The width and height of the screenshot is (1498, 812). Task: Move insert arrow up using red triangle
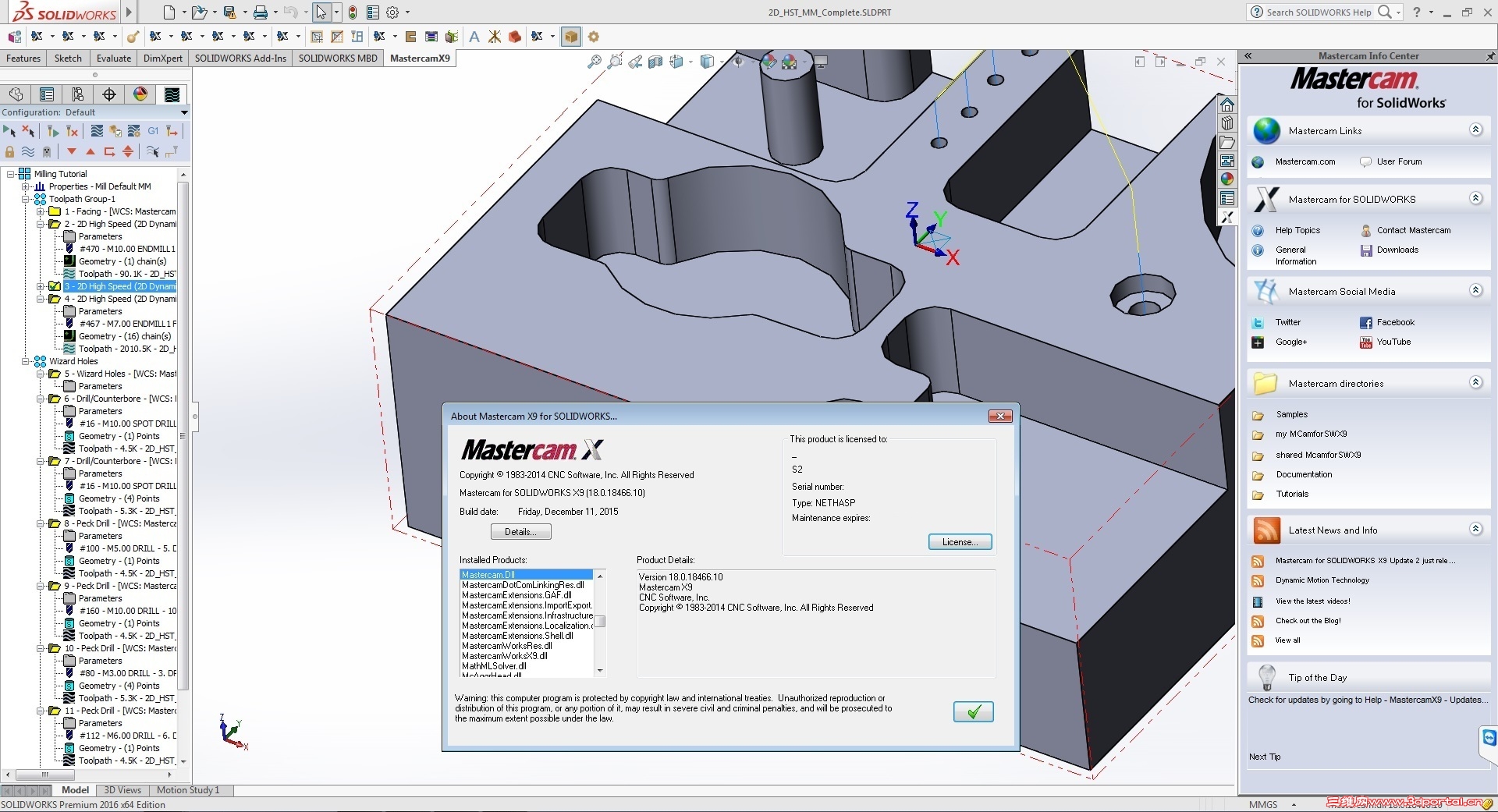point(91,151)
